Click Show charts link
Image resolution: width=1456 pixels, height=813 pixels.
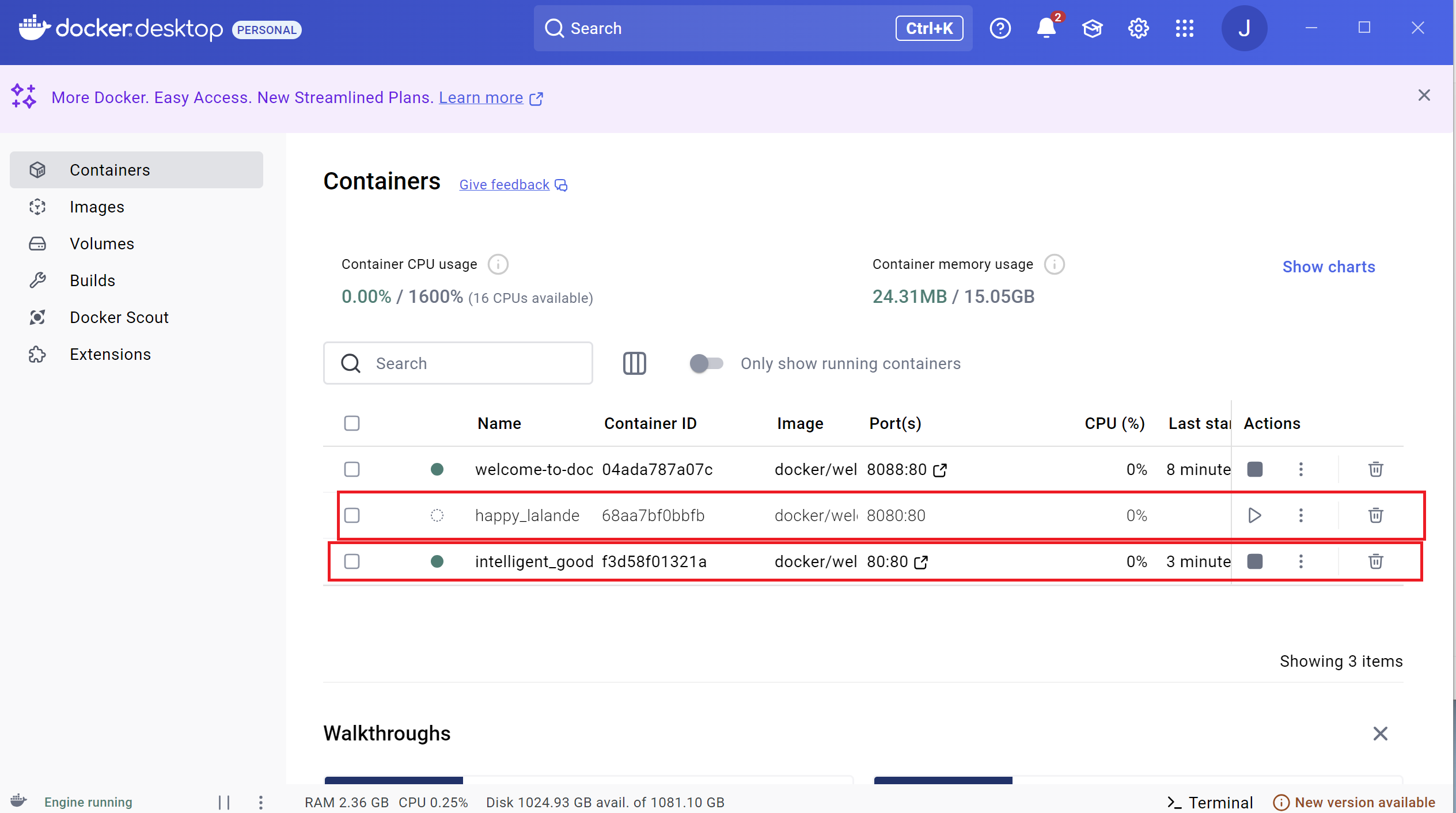point(1328,267)
